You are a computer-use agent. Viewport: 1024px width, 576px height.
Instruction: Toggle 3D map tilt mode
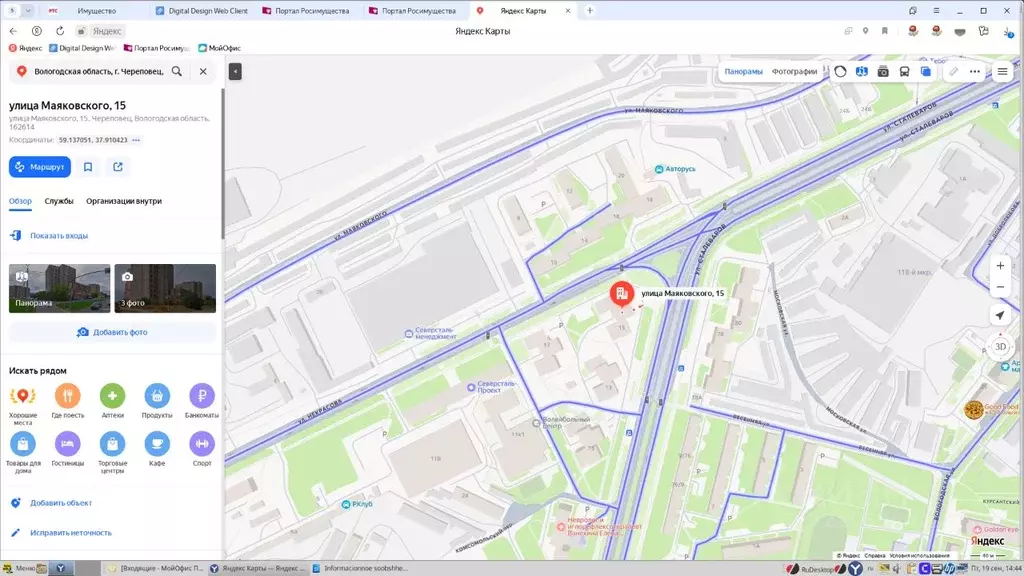coord(1000,347)
